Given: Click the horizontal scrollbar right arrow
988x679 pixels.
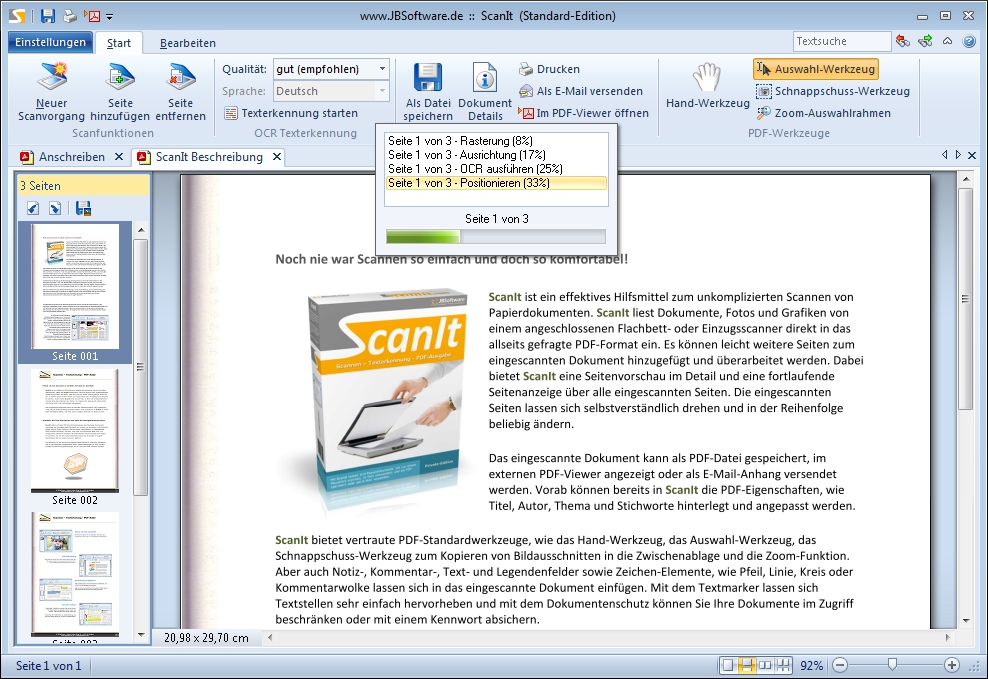Looking at the screenshot, I should point(947,637).
